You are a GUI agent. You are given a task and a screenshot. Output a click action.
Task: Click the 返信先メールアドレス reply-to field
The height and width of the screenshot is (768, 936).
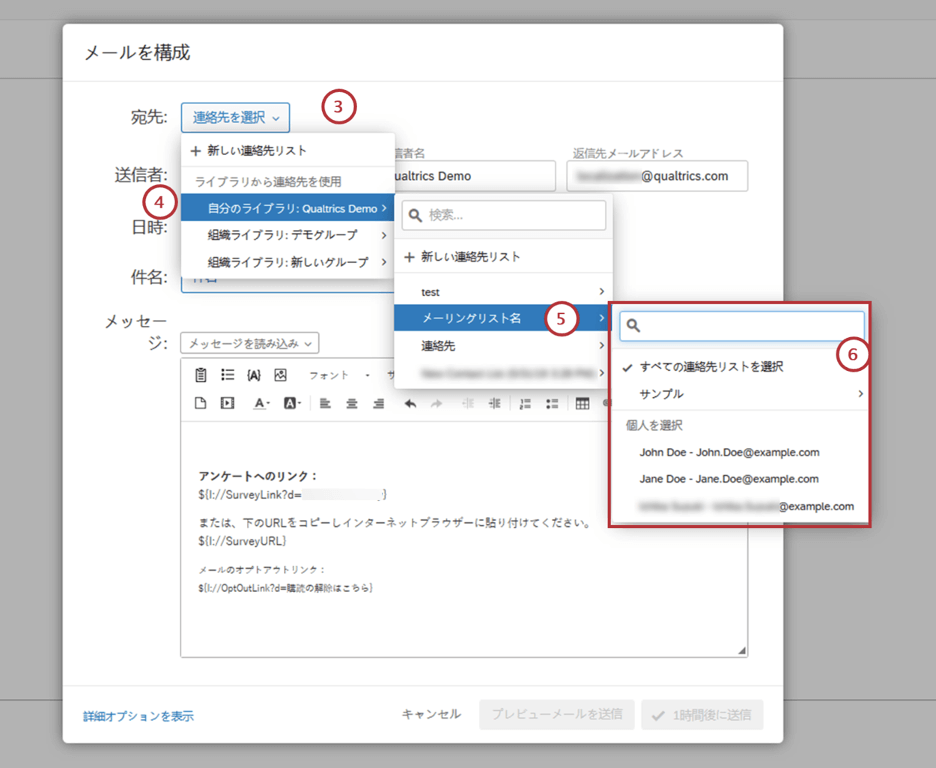click(x=657, y=176)
